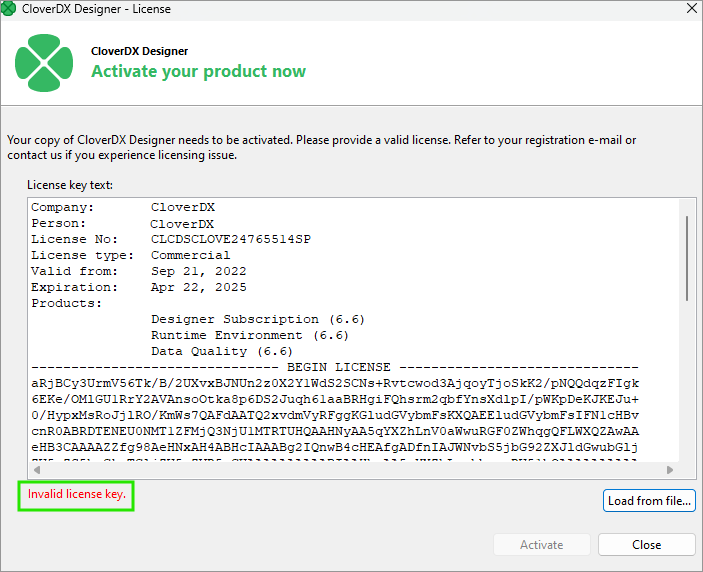Click the large green clover logo
Screen dimensions: 703x572
44,63
